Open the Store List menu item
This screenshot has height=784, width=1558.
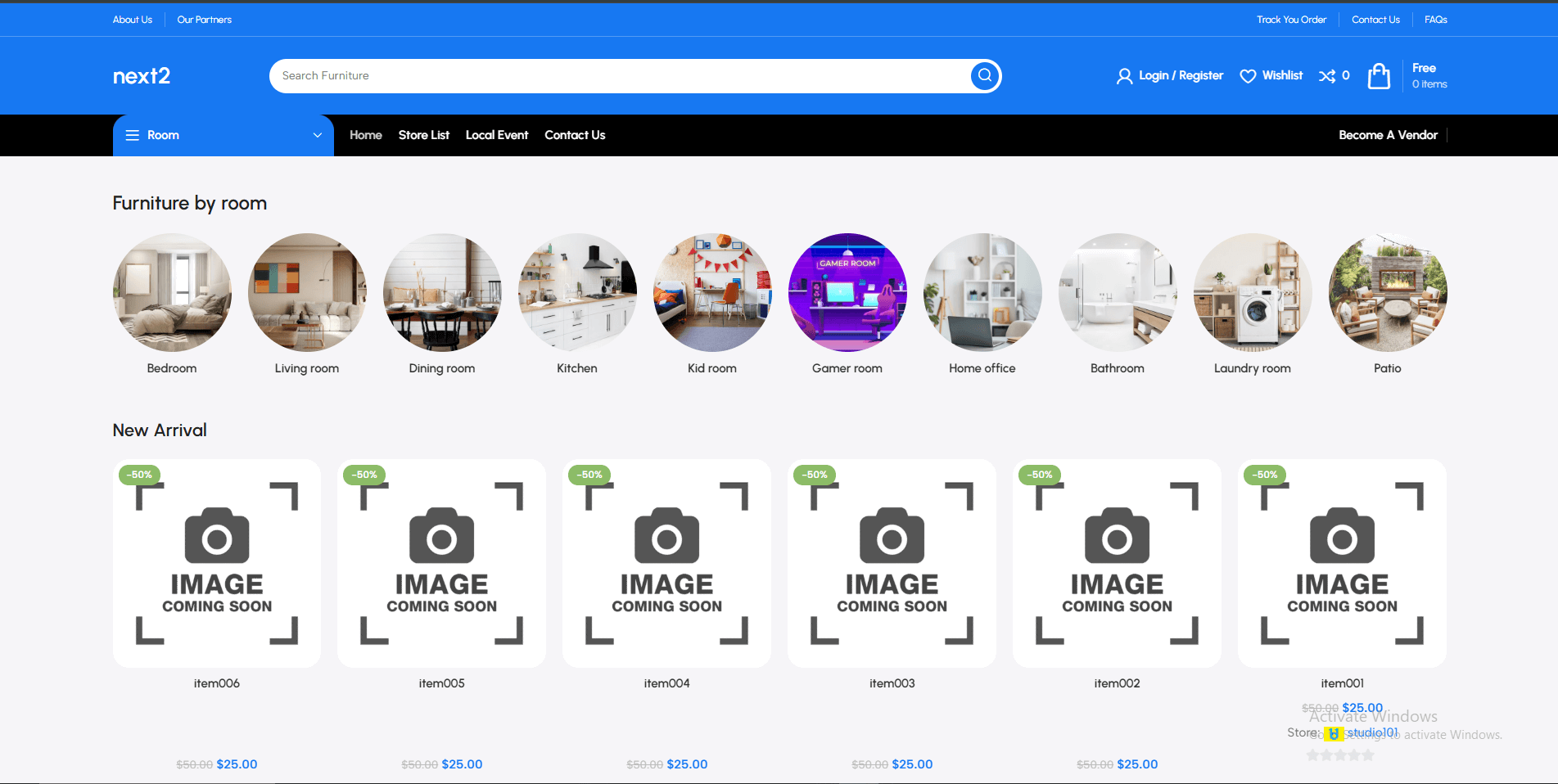[423, 135]
